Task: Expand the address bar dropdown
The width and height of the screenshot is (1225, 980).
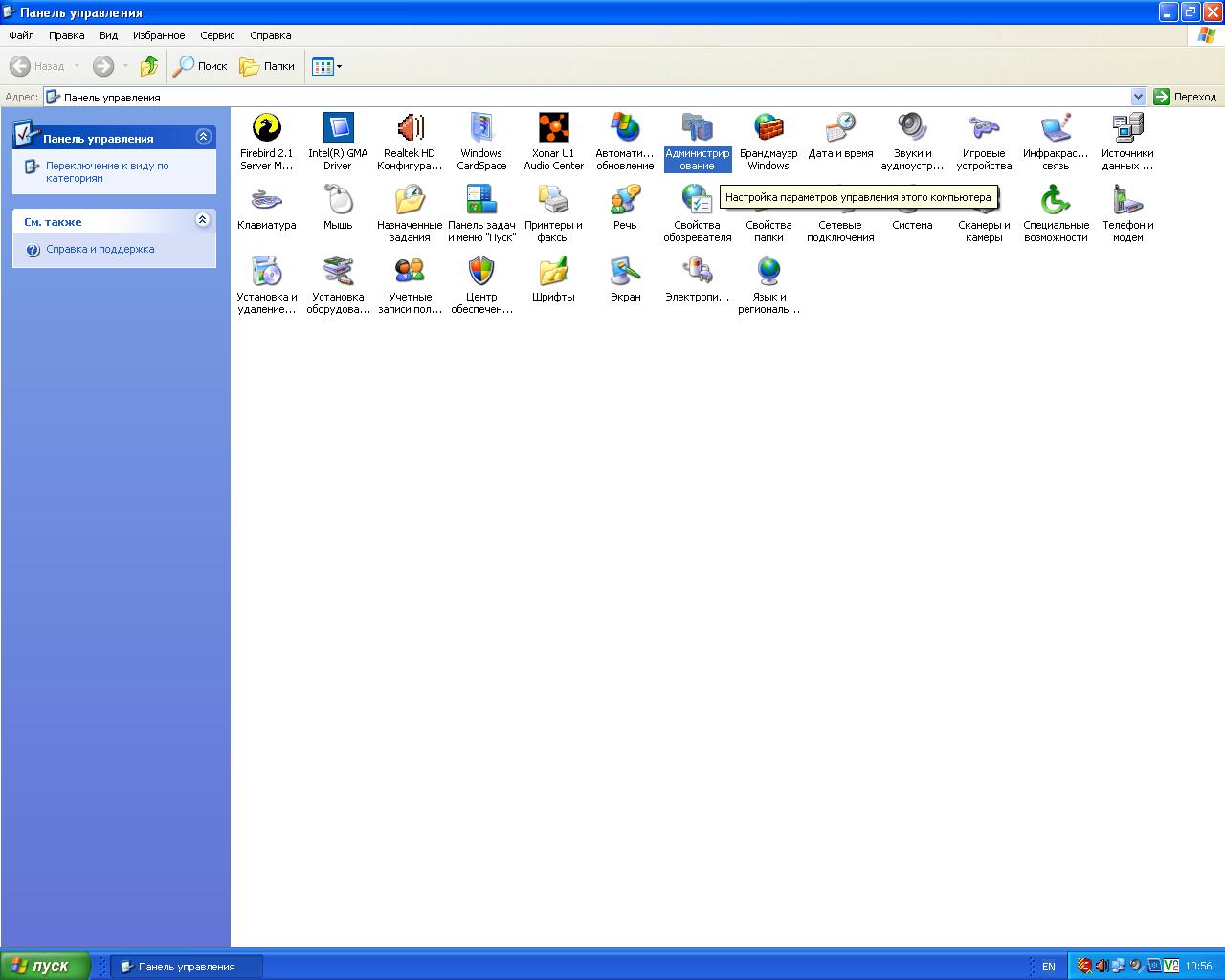Action: 1138,97
